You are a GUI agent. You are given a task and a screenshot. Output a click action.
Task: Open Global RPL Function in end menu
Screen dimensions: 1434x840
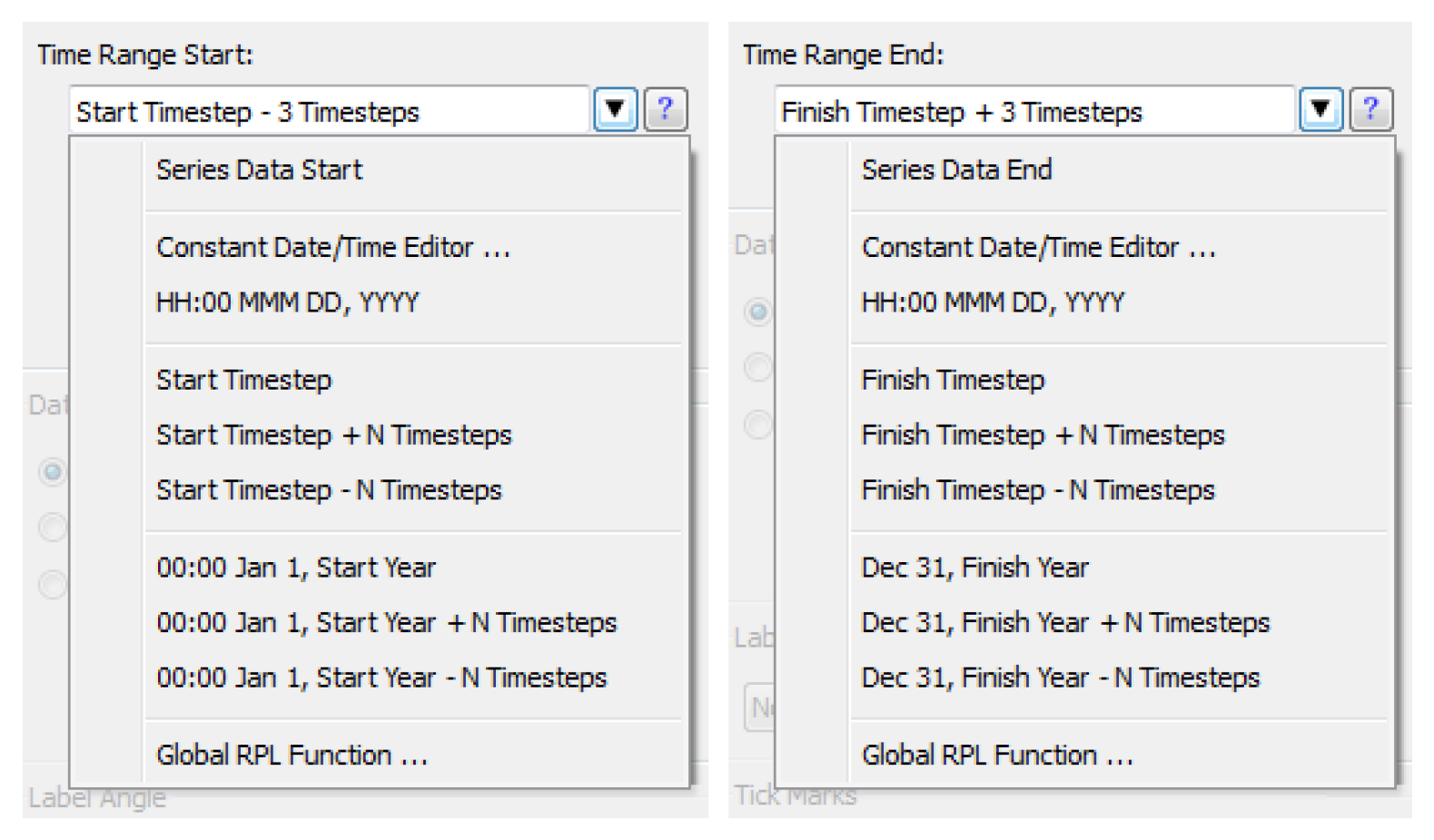997,756
